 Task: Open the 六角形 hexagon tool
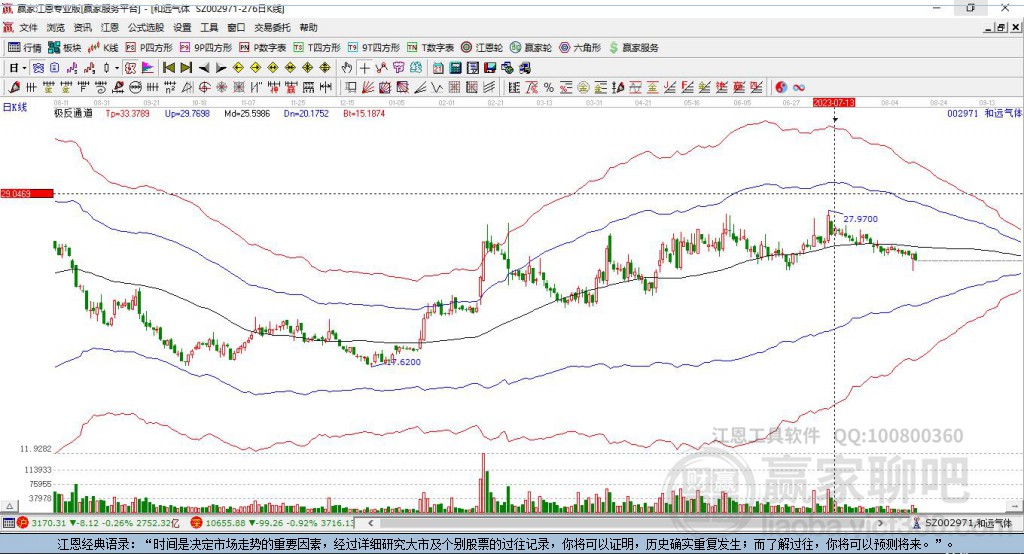click(x=580, y=48)
